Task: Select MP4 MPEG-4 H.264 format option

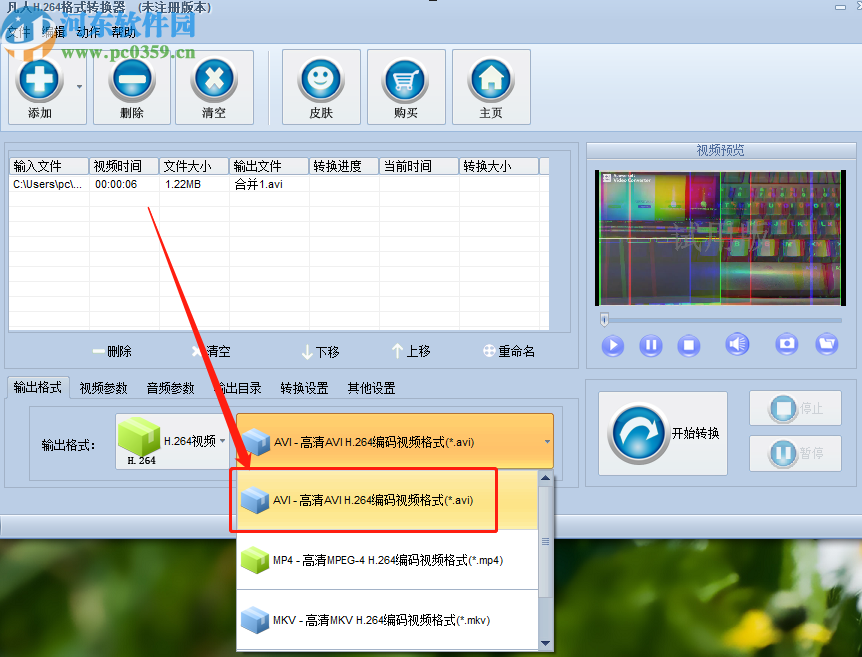Action: [387, 560]
